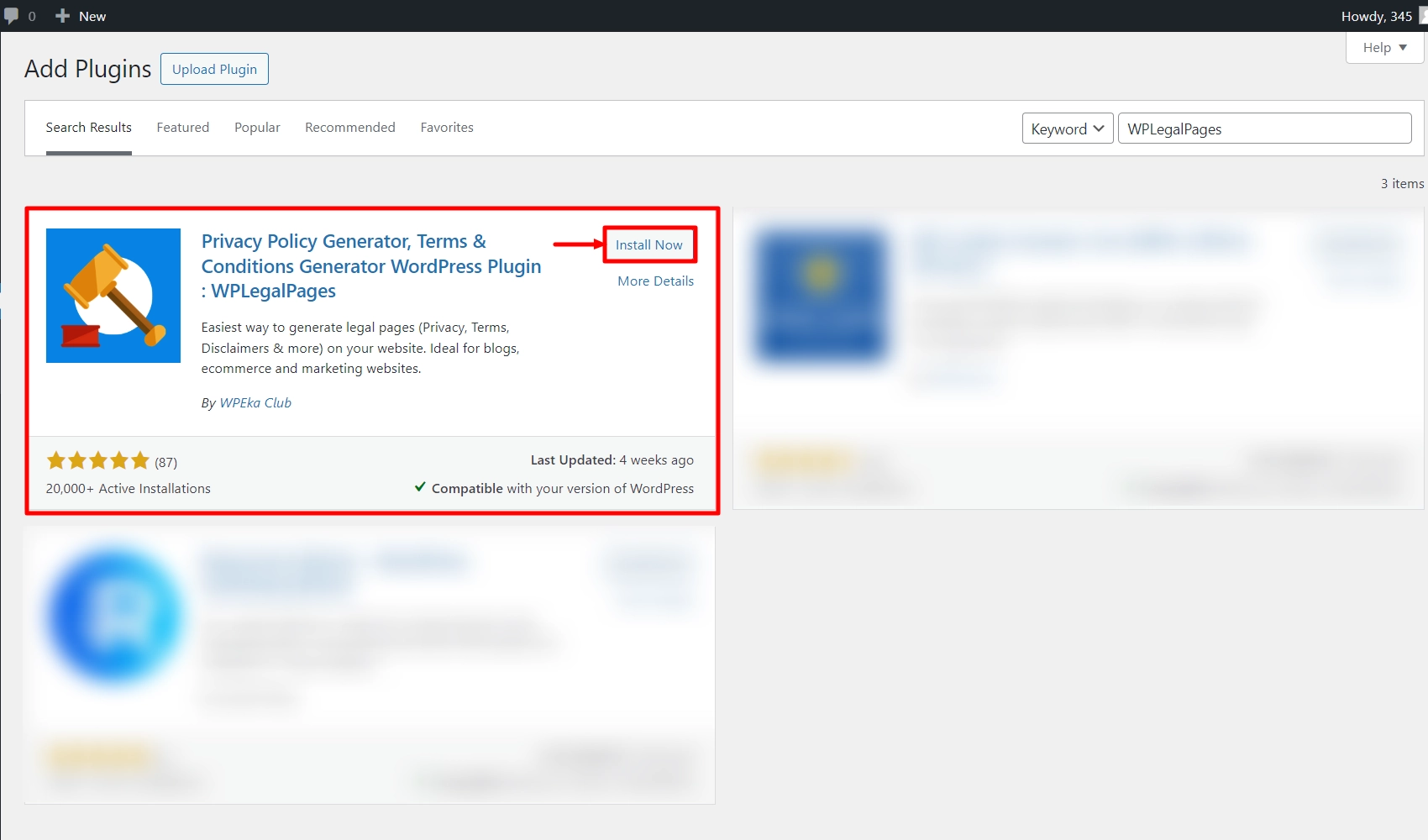Click the five-star rating for WPLegalPages
This screenshot has height=840, width=1428.
tap(97, 460)
